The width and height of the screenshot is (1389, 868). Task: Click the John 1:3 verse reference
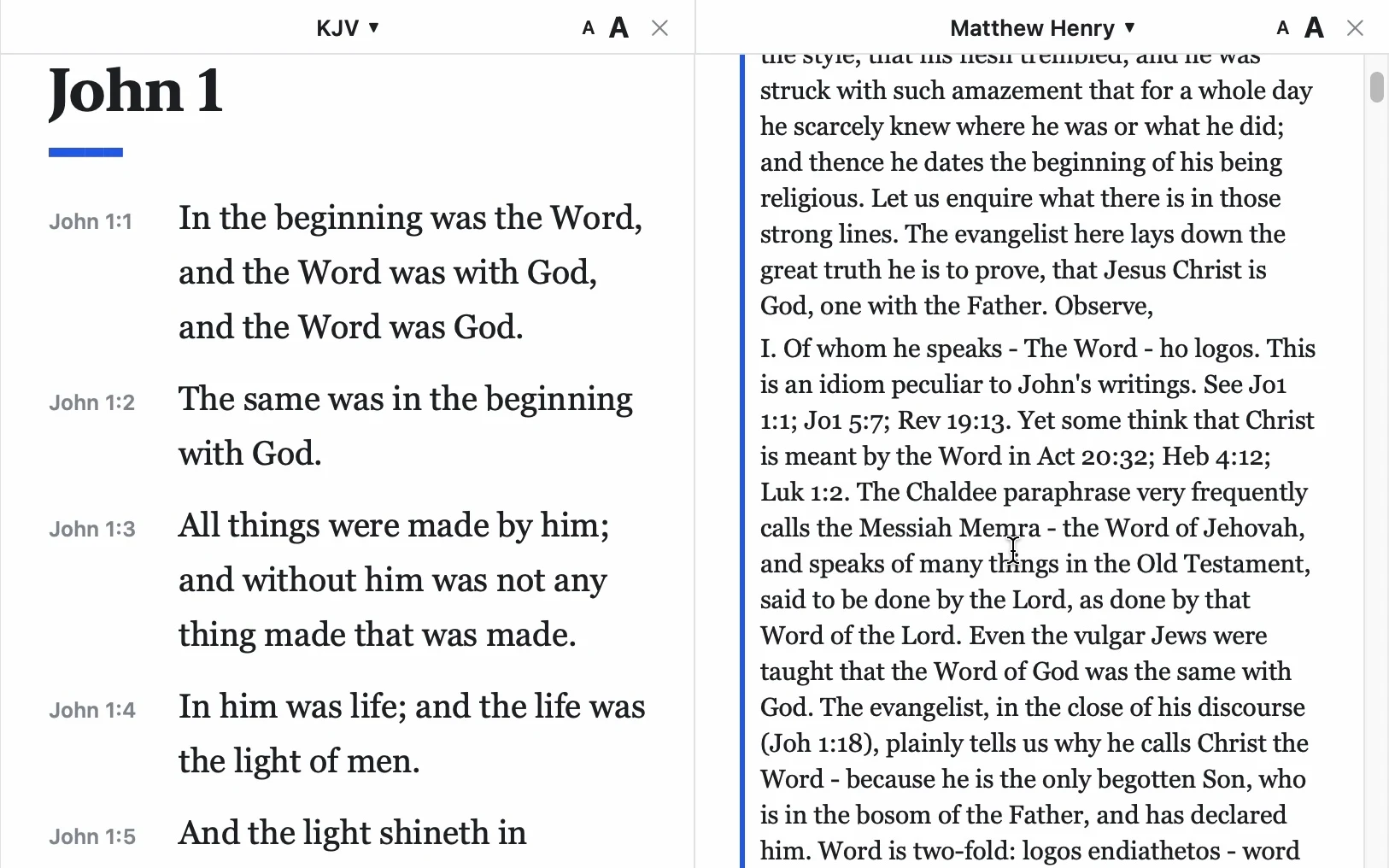tap(92, 530)
